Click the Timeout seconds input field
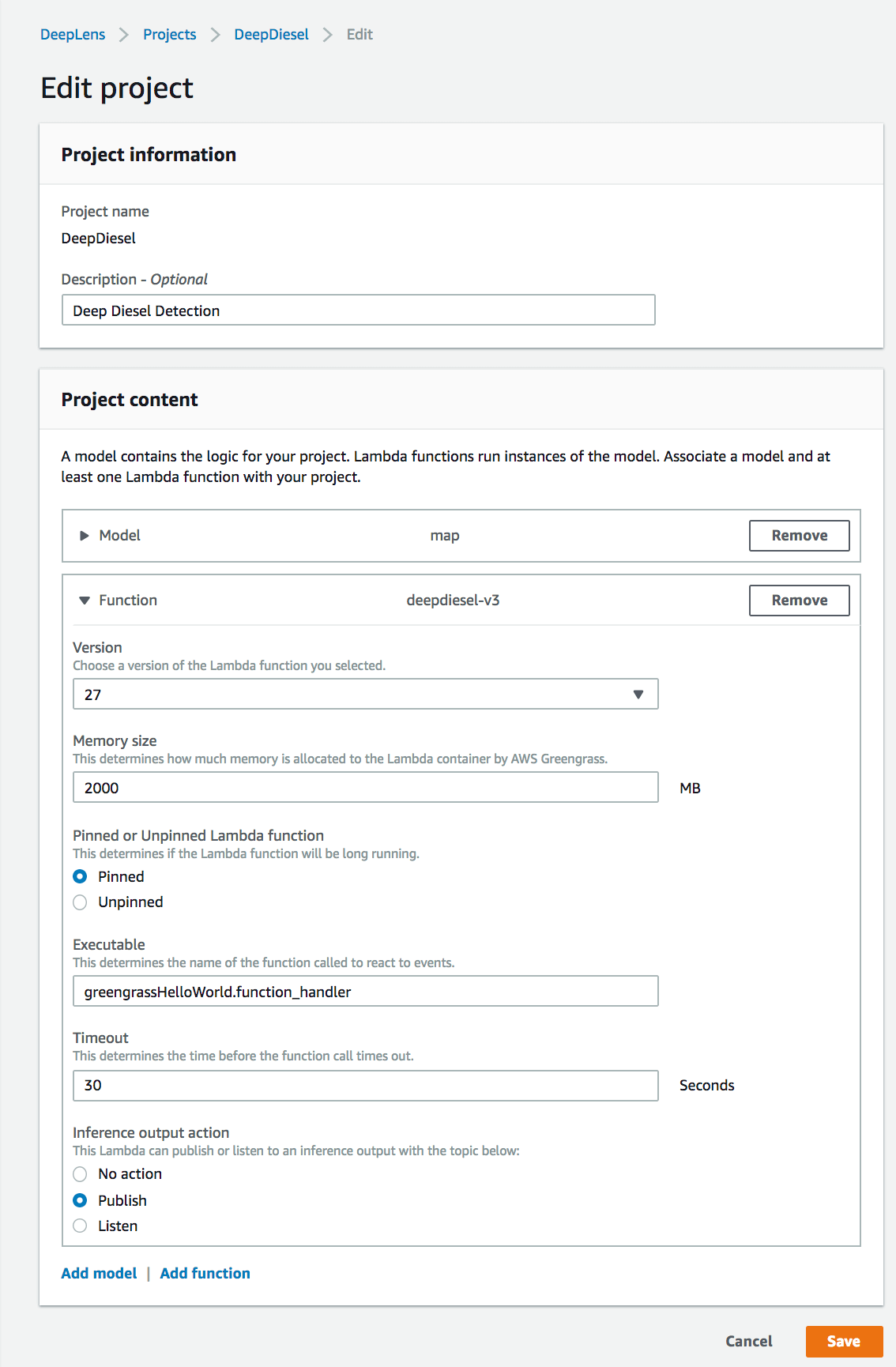The image size is (896, 1367). [365, 1086]
